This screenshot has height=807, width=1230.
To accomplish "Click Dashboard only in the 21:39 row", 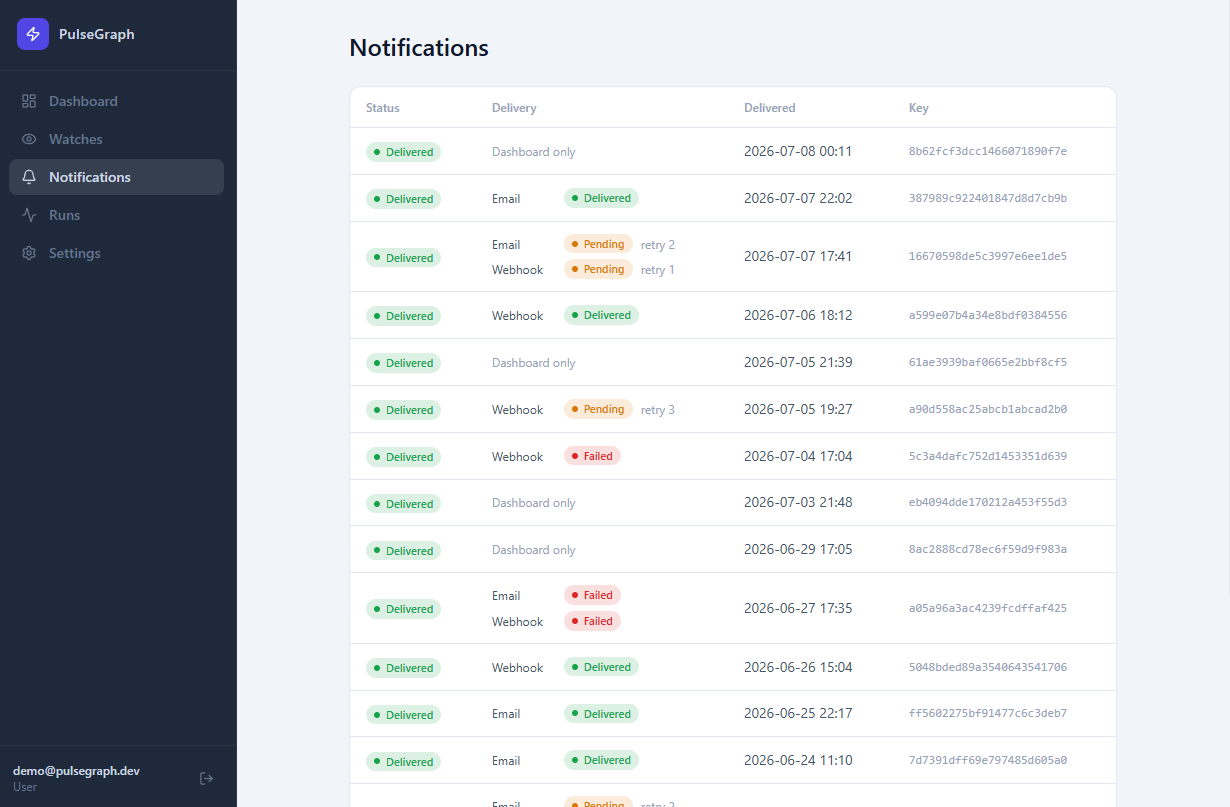I will [534, 363].
